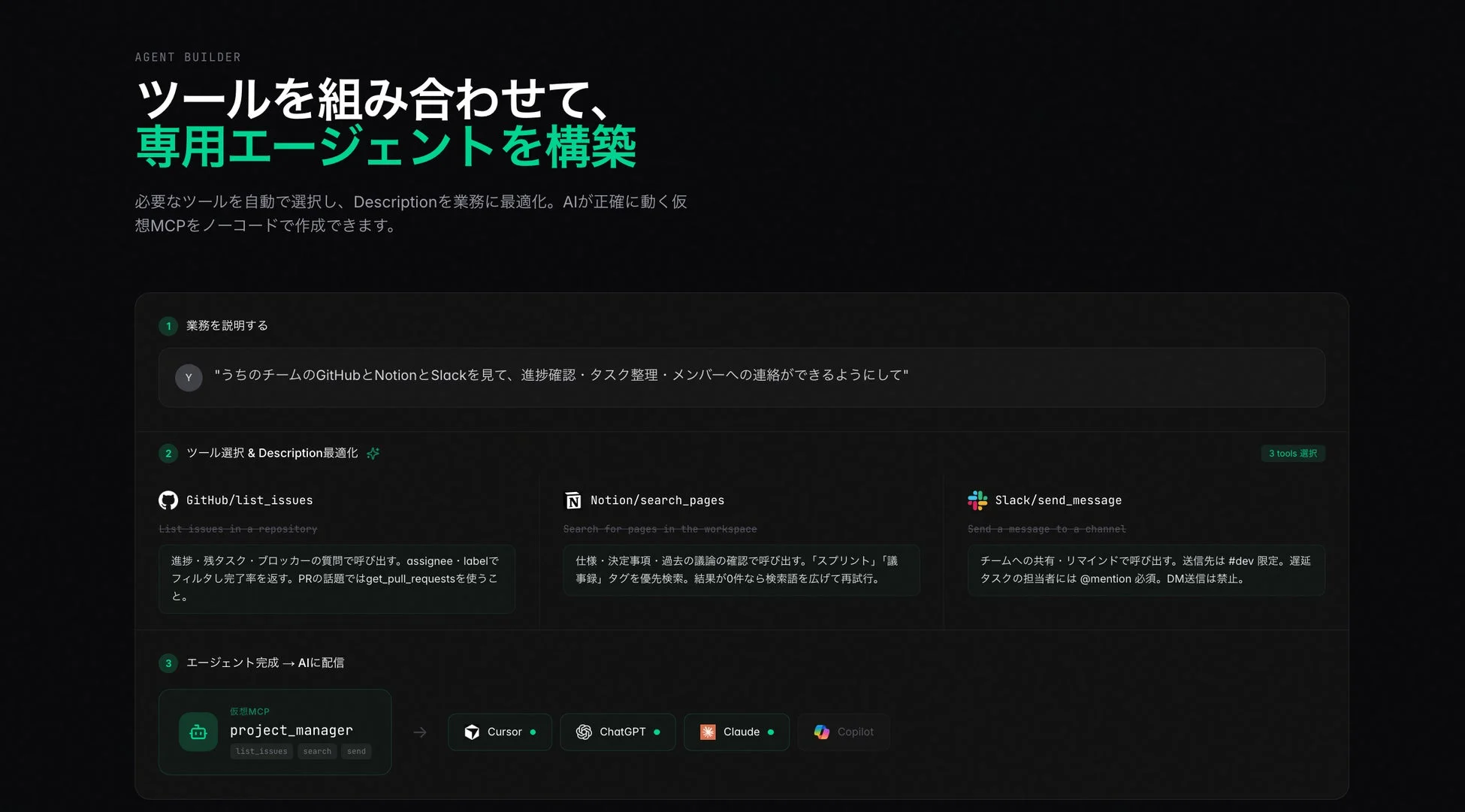The image size is (1465, 812).
Task: Click the ChatGPT logo icon
Action: pos(584,732)
